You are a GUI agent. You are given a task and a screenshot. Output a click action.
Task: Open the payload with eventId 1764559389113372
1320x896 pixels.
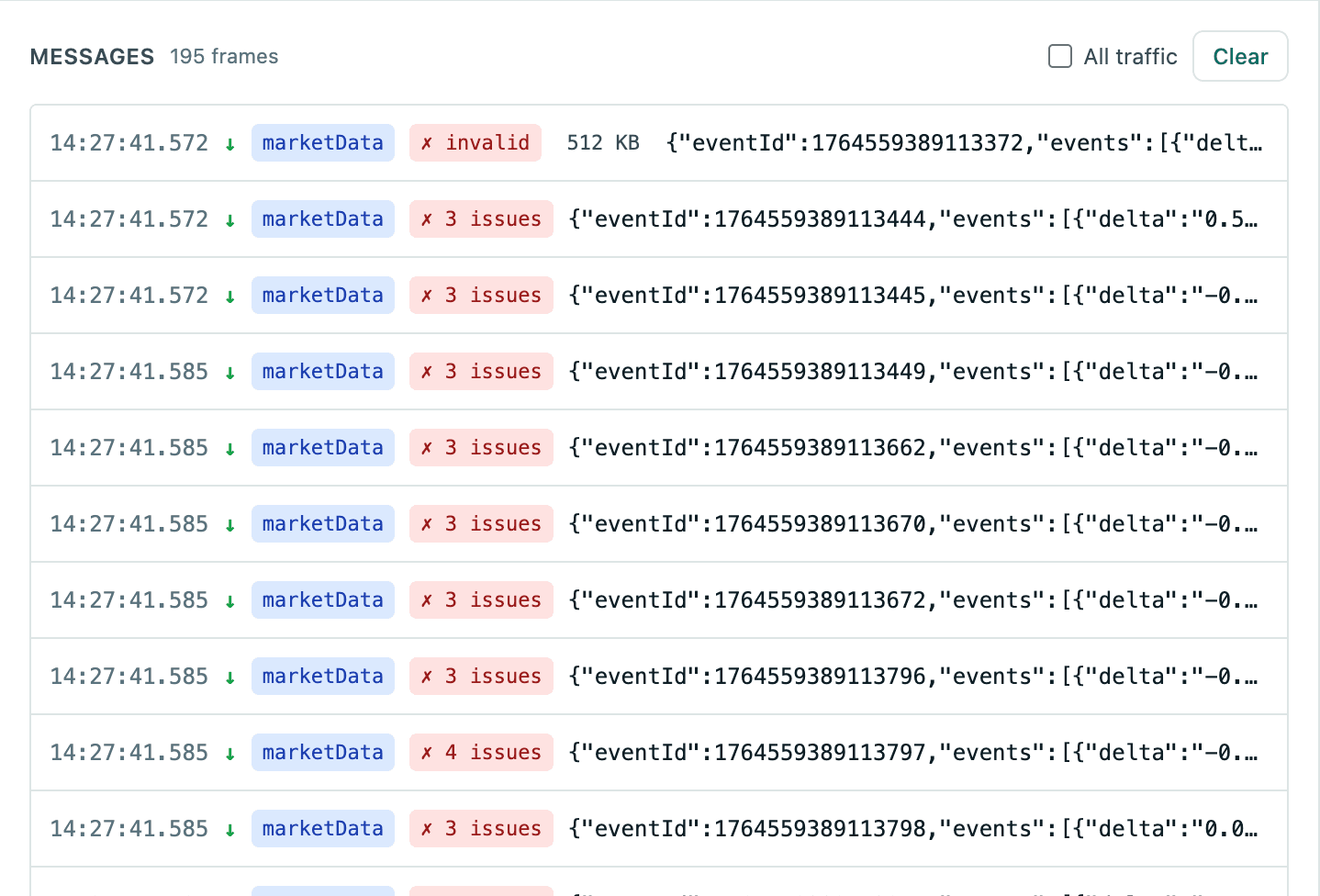[965, 142]
